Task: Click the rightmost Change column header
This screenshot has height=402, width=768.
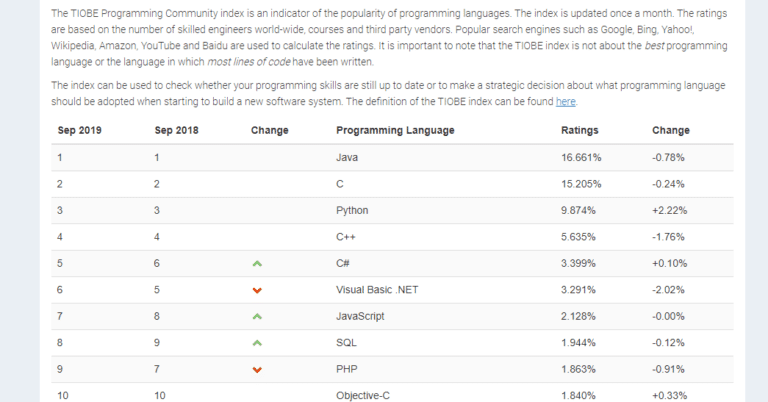Action: [671, 130]
